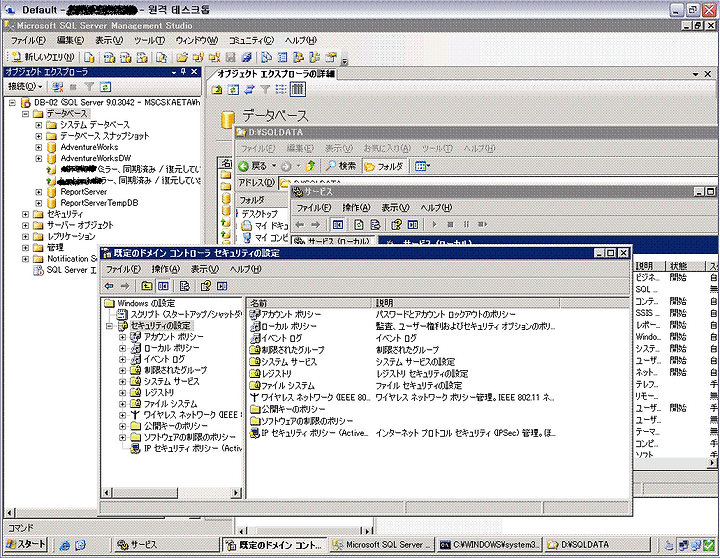Screen dimensions: 720x558
Task: Select ファイル システム in the right list
Action: click(287, 385)
